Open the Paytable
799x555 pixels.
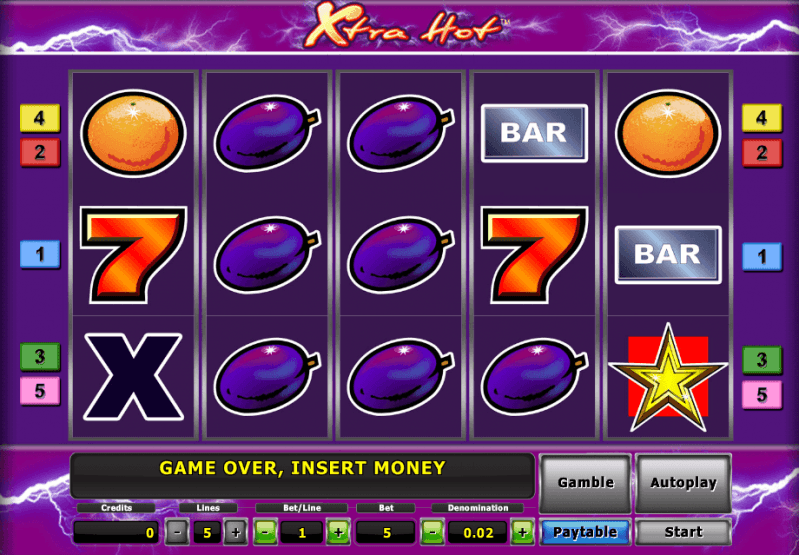coord(585,532)
